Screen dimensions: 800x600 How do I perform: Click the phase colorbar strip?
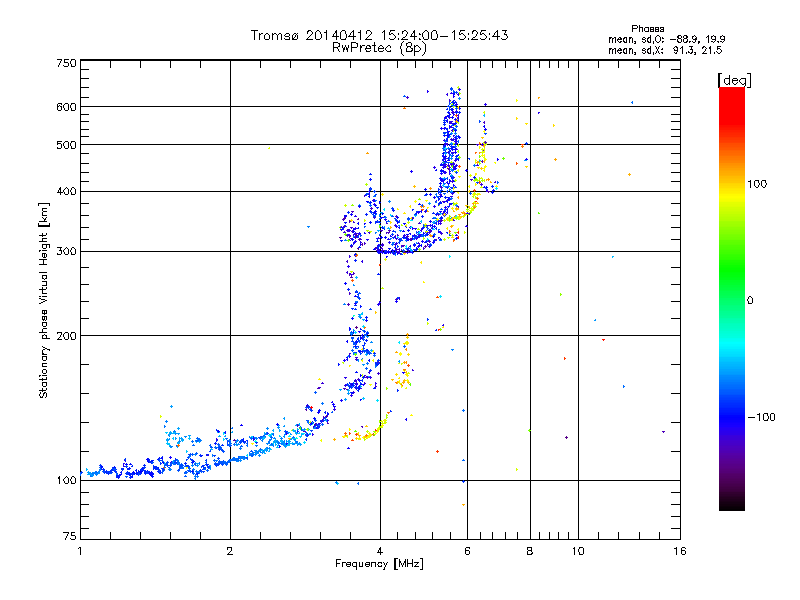tap(732, 299)
